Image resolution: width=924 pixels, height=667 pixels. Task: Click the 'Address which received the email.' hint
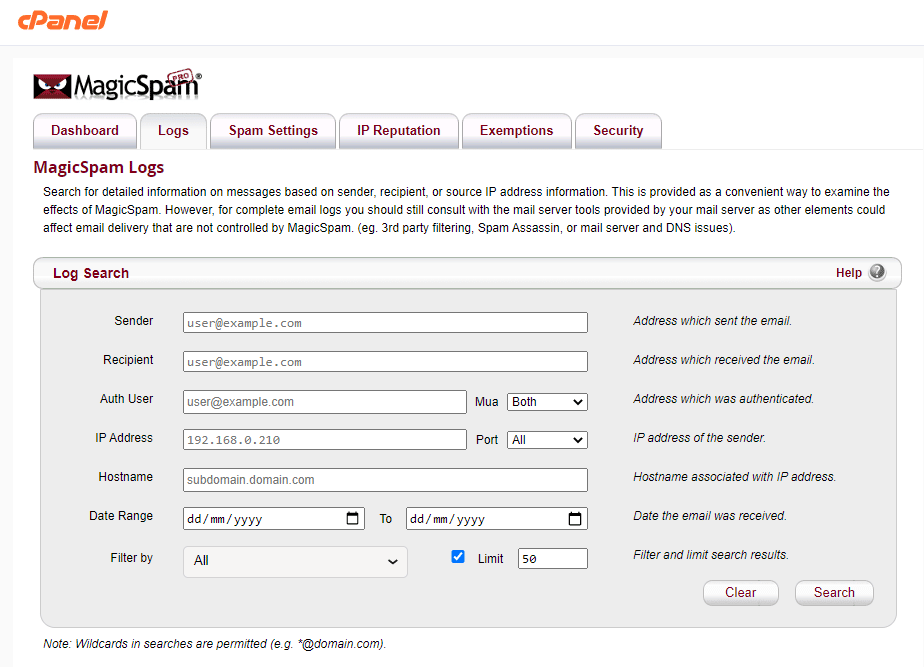724,360
